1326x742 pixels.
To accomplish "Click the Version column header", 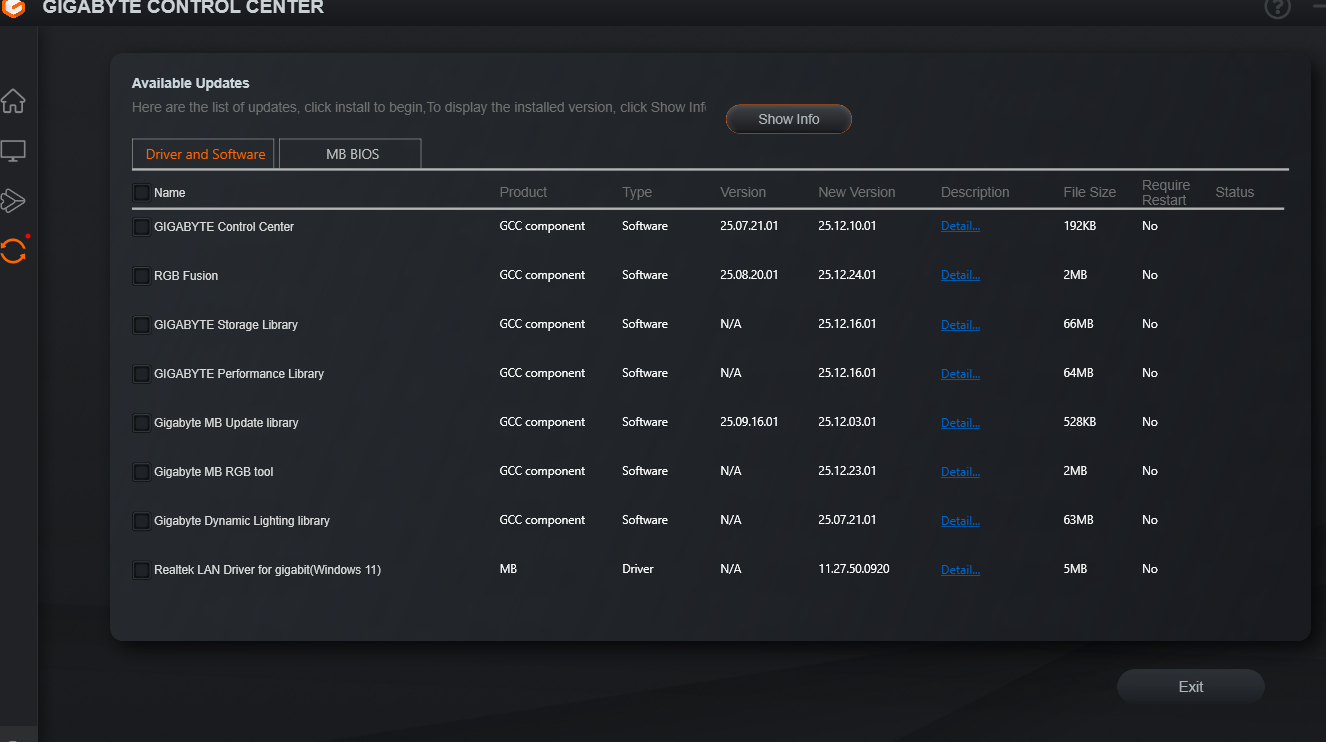I will tap(743, 192).
